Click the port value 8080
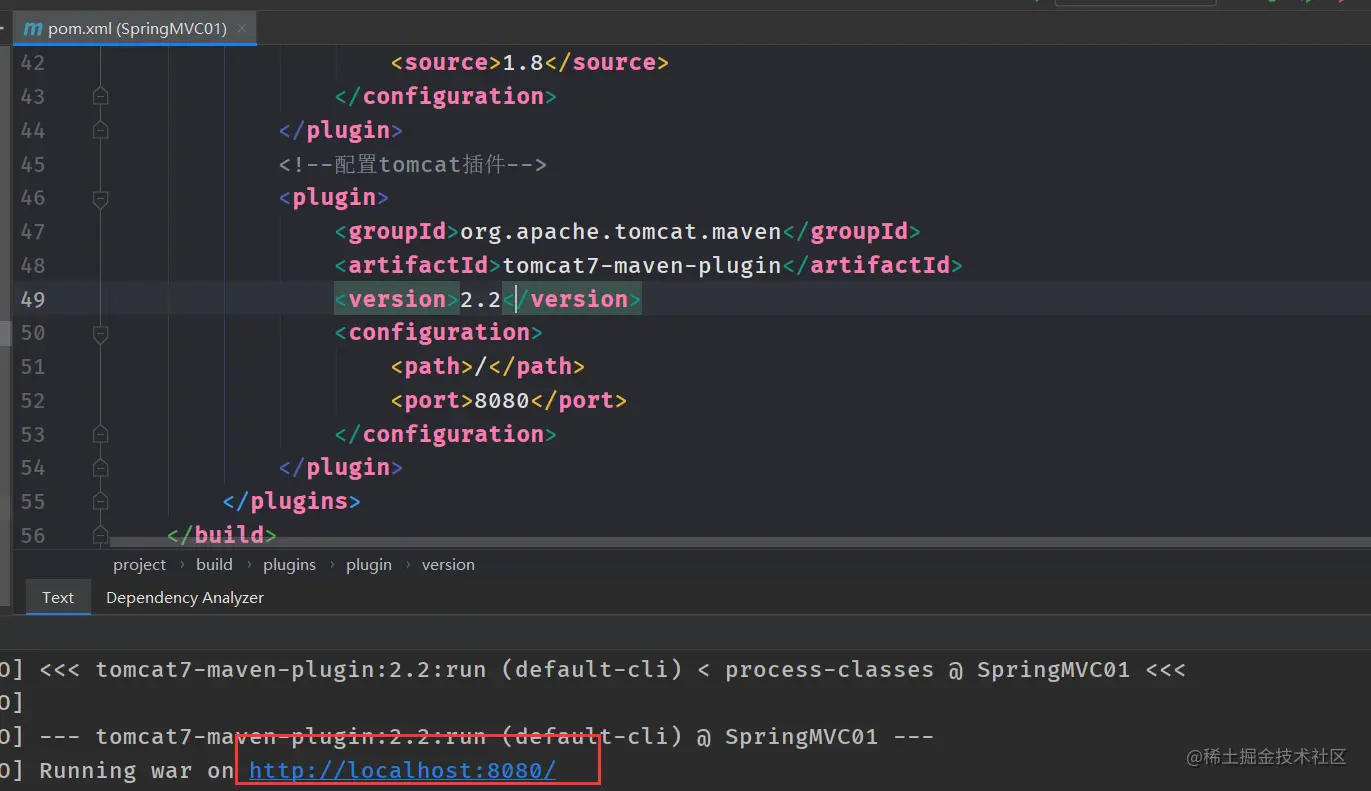 502,400
